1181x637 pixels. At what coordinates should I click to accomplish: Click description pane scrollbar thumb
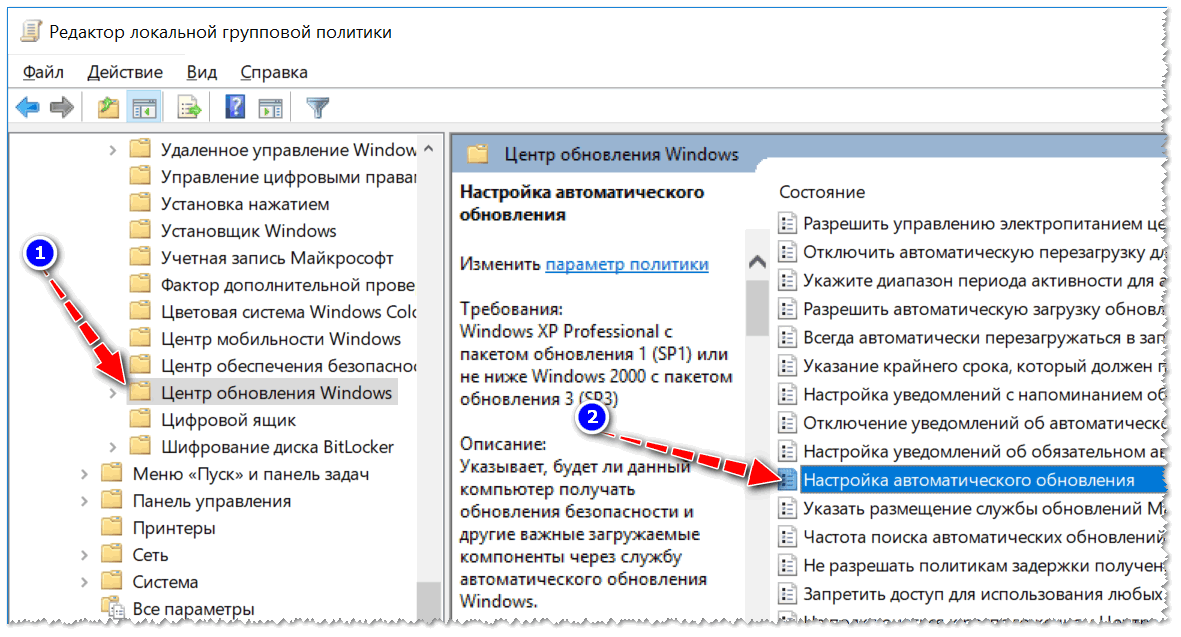pyautogui.click(x=757, y=308)
